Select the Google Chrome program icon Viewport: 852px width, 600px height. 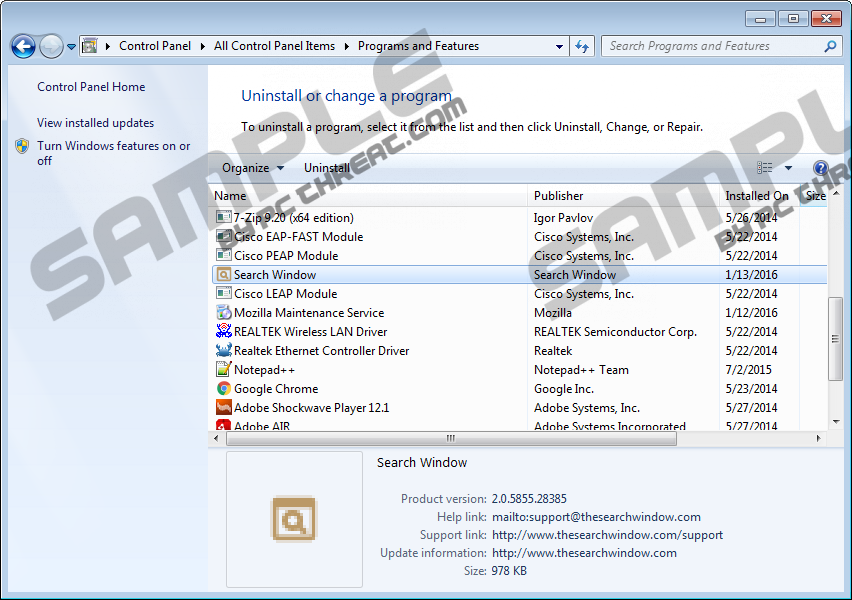[224, 389]
